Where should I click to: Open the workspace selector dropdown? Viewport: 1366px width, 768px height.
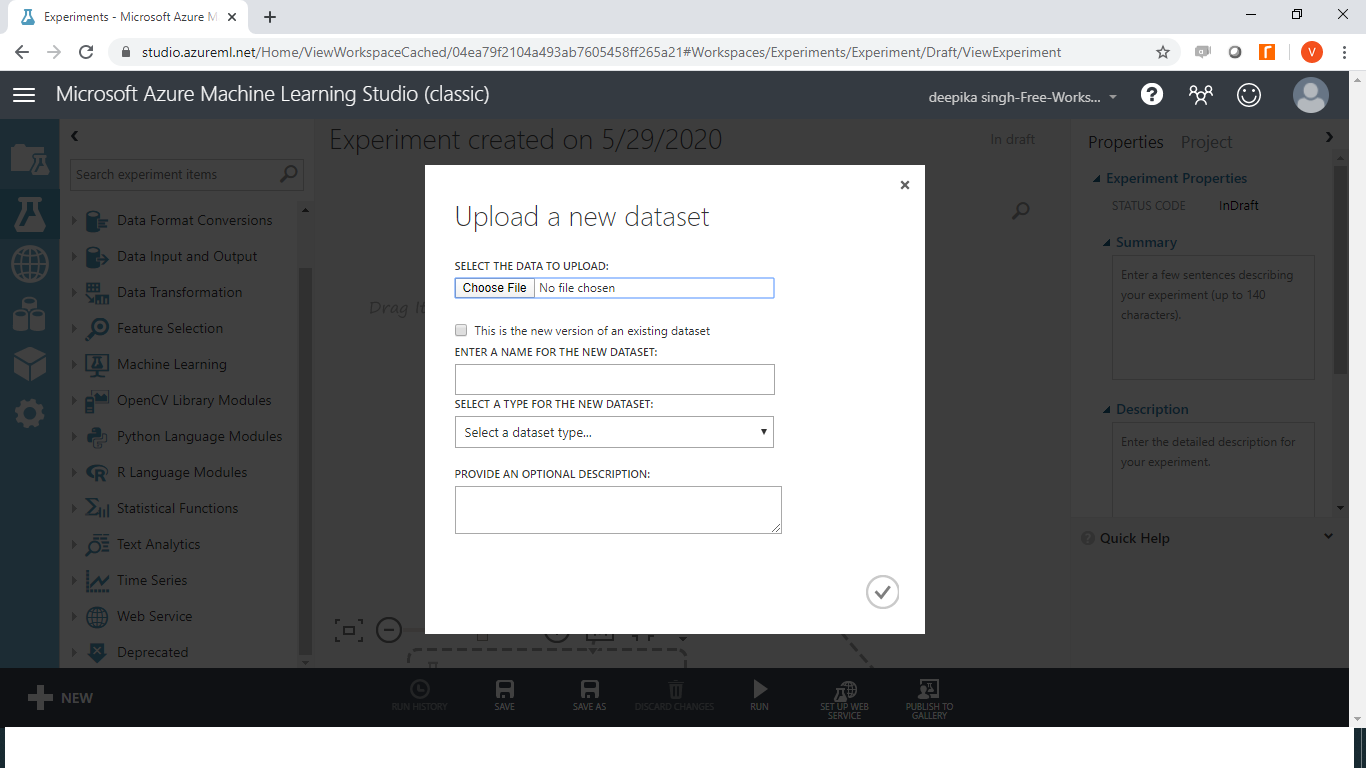pos(1023,97)
